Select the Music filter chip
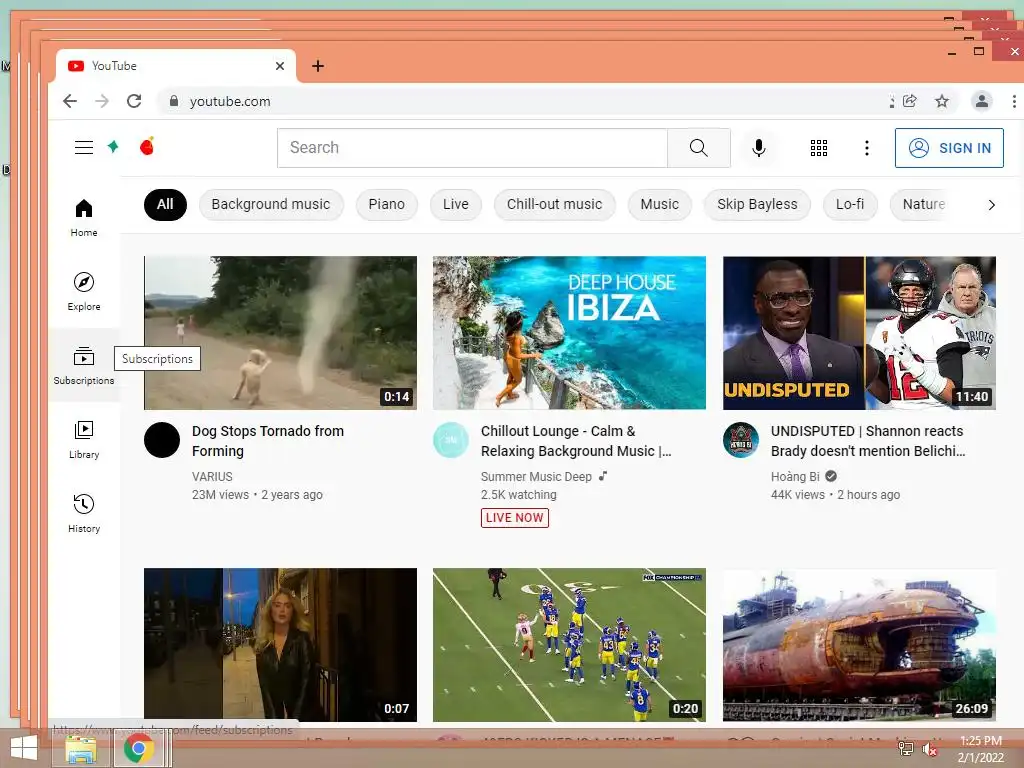Image resolution: width=1024 pixels, height=768 pixels. (660, 204)
